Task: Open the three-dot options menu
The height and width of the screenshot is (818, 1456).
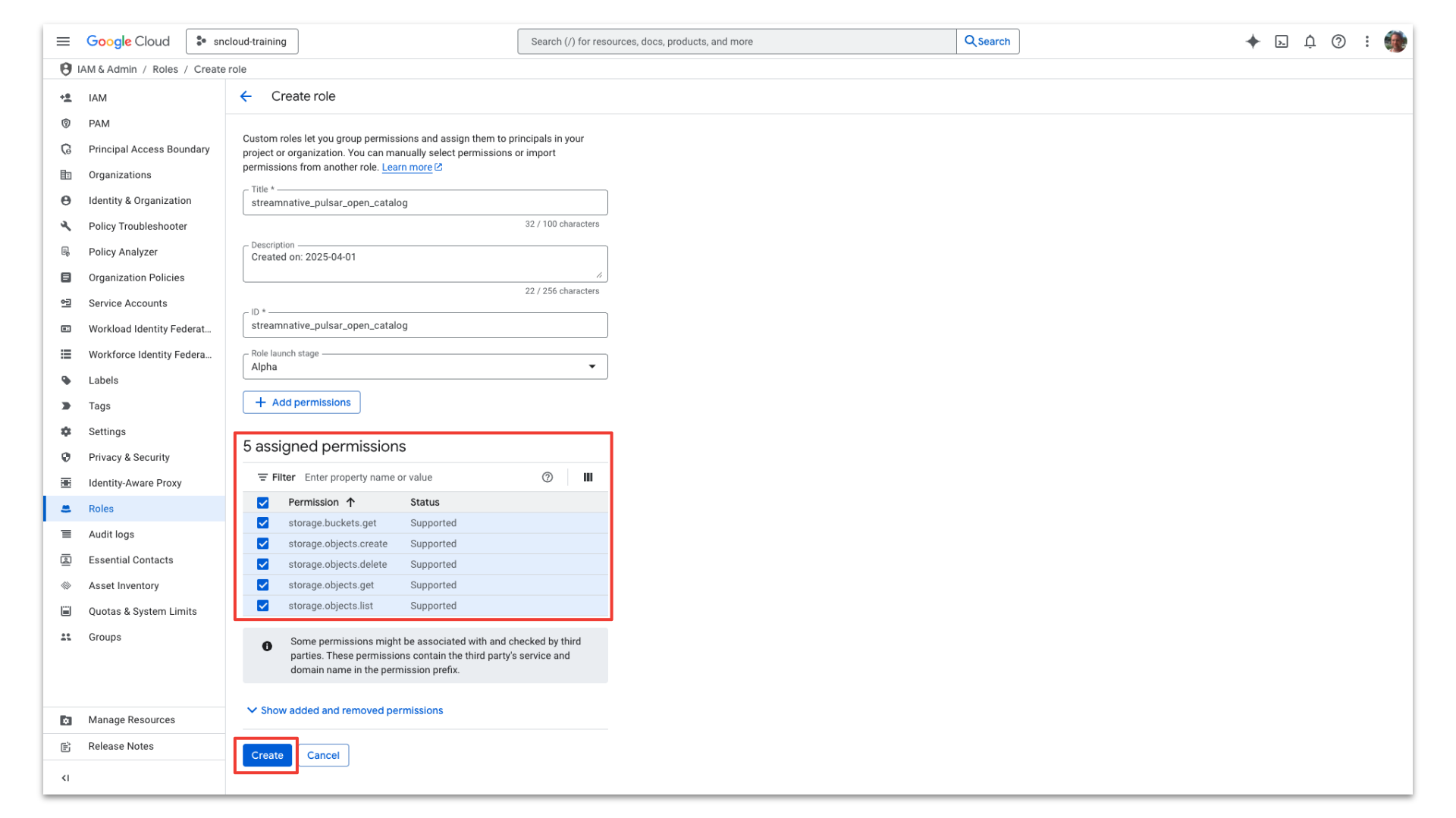Action: 1367,42
